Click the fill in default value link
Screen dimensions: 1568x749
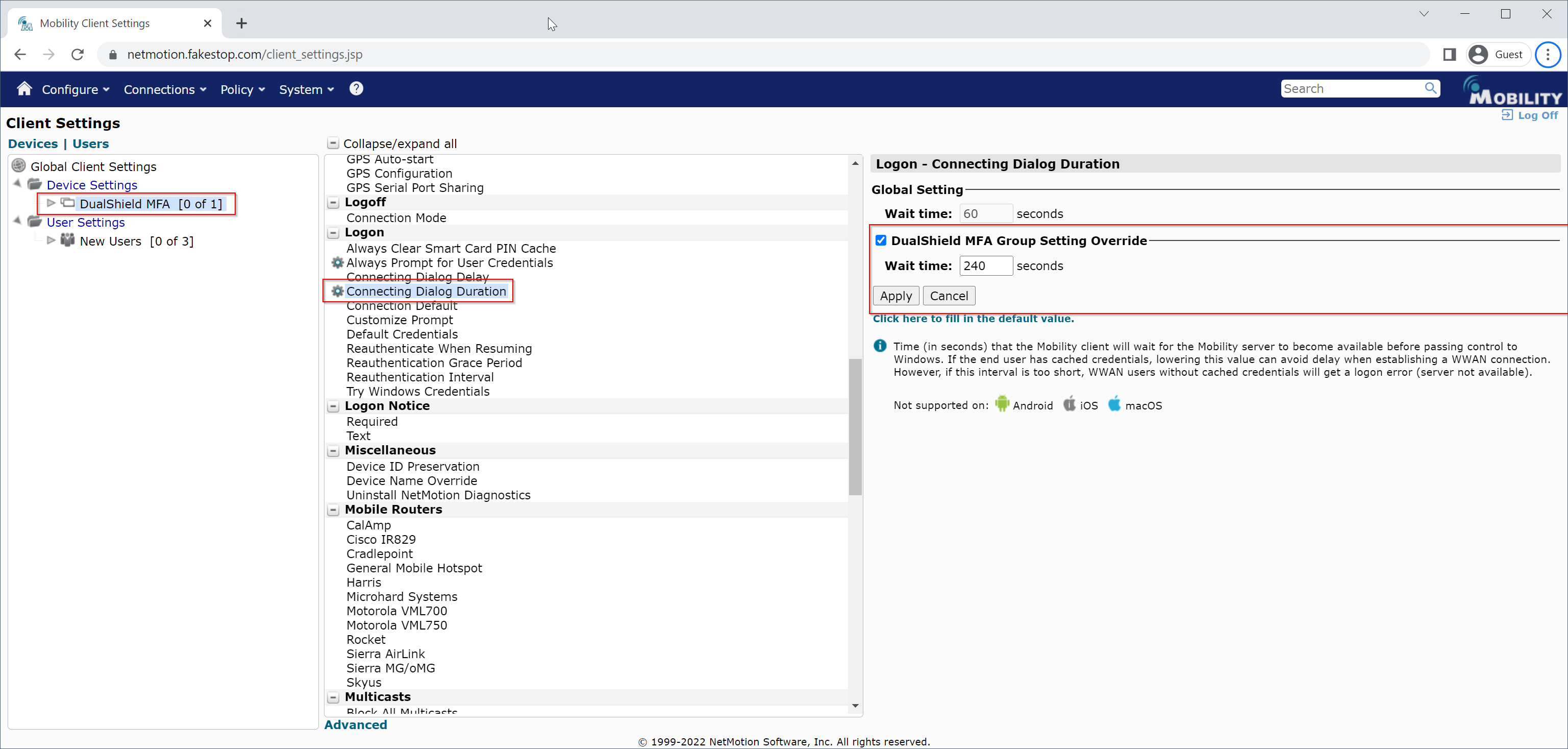pyautogui.click(x=973, y=319)
